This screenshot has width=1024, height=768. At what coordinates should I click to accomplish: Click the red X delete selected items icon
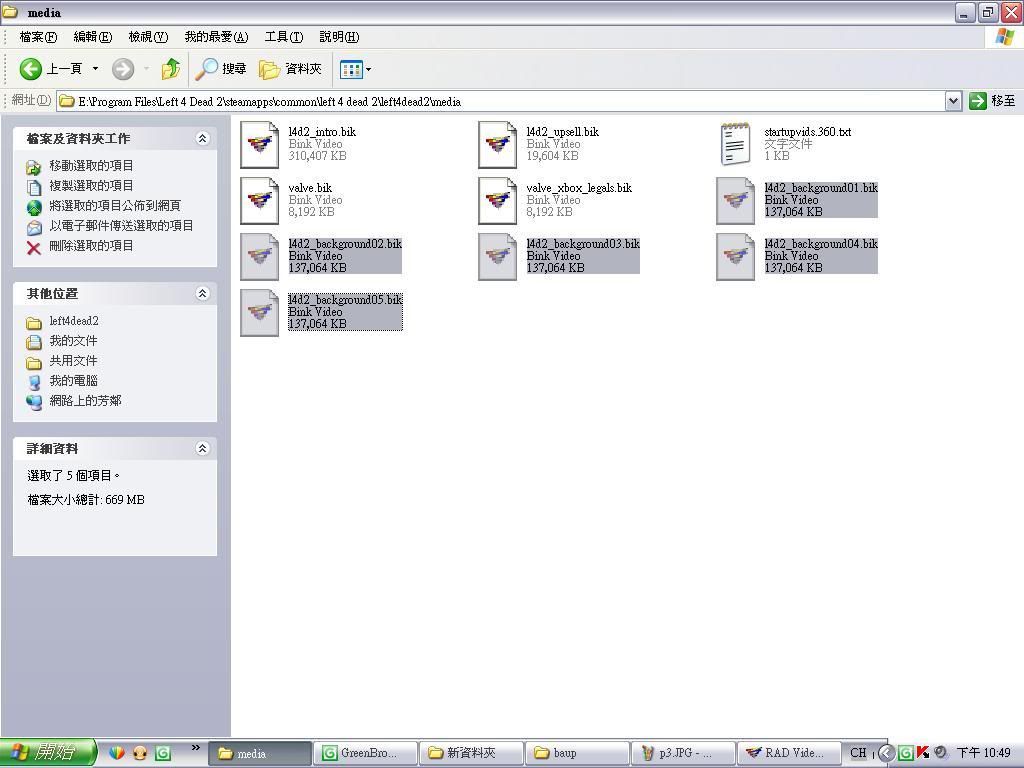point(34,246)
